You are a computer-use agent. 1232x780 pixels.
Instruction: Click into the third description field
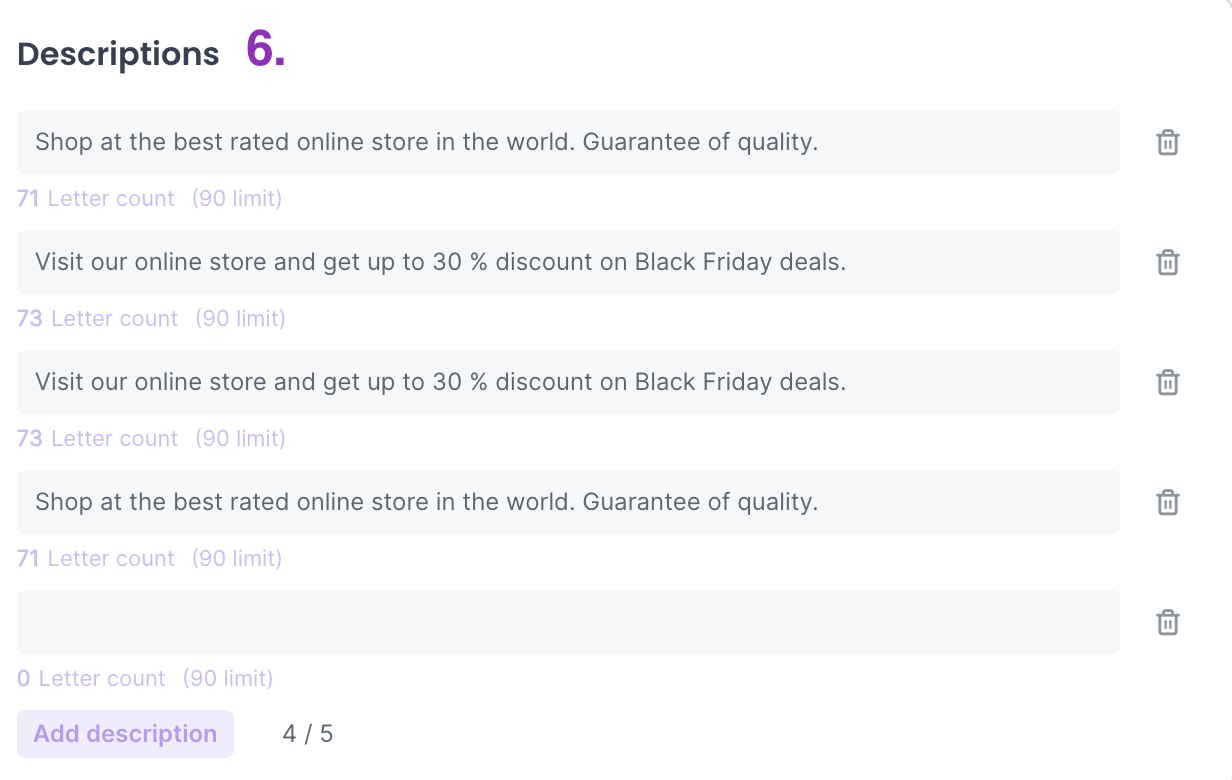(x=568, y=382)
